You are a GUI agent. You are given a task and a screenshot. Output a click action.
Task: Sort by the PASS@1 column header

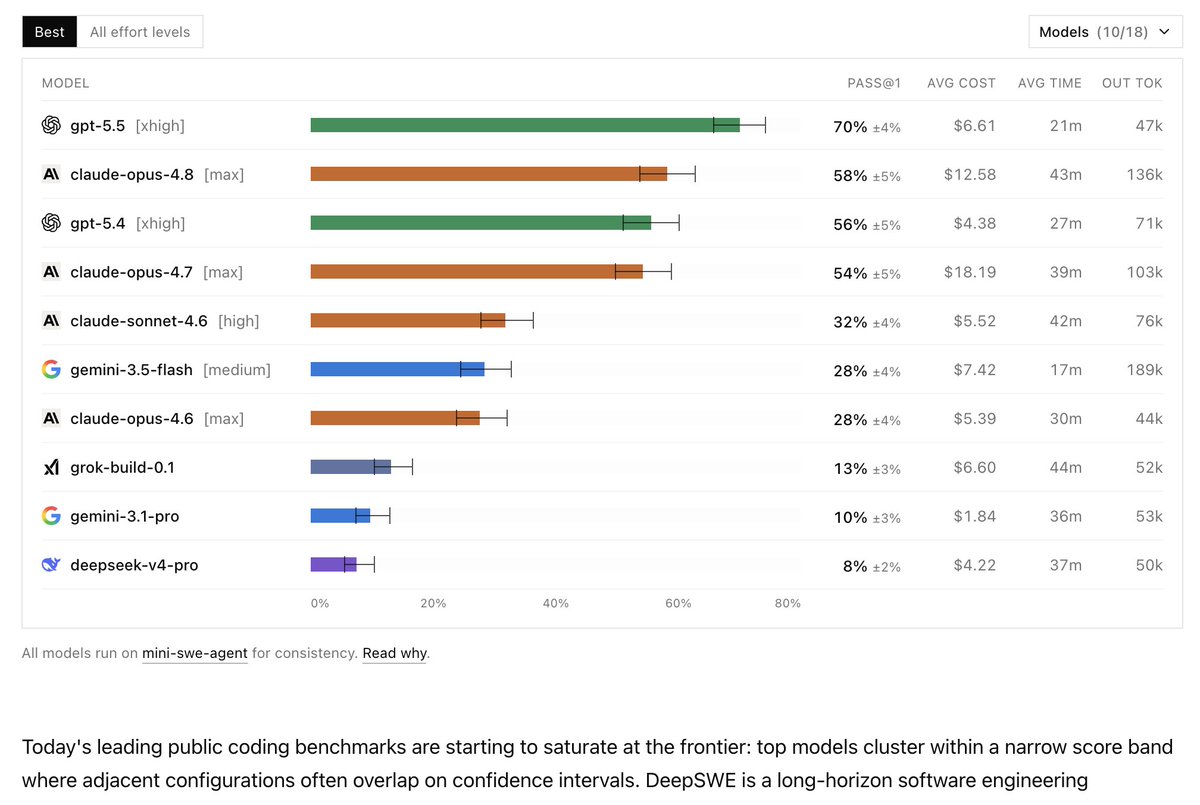(874, 83)
